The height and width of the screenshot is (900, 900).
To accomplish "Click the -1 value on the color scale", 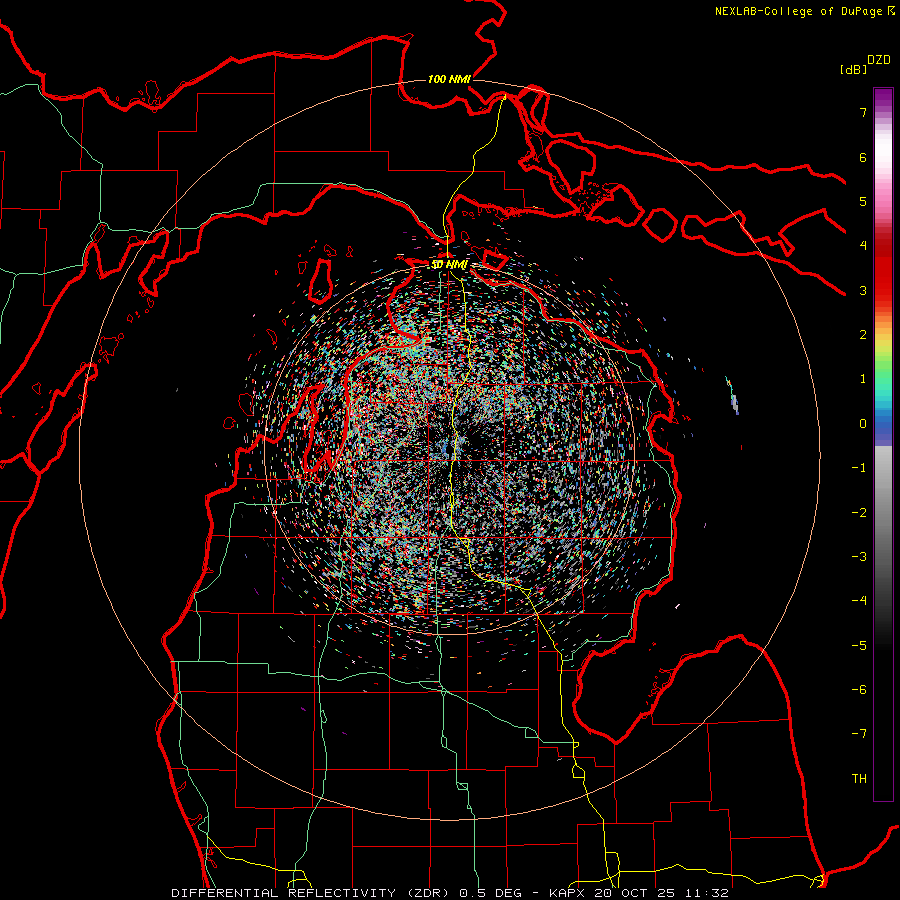I will click(x=859, y=468).
